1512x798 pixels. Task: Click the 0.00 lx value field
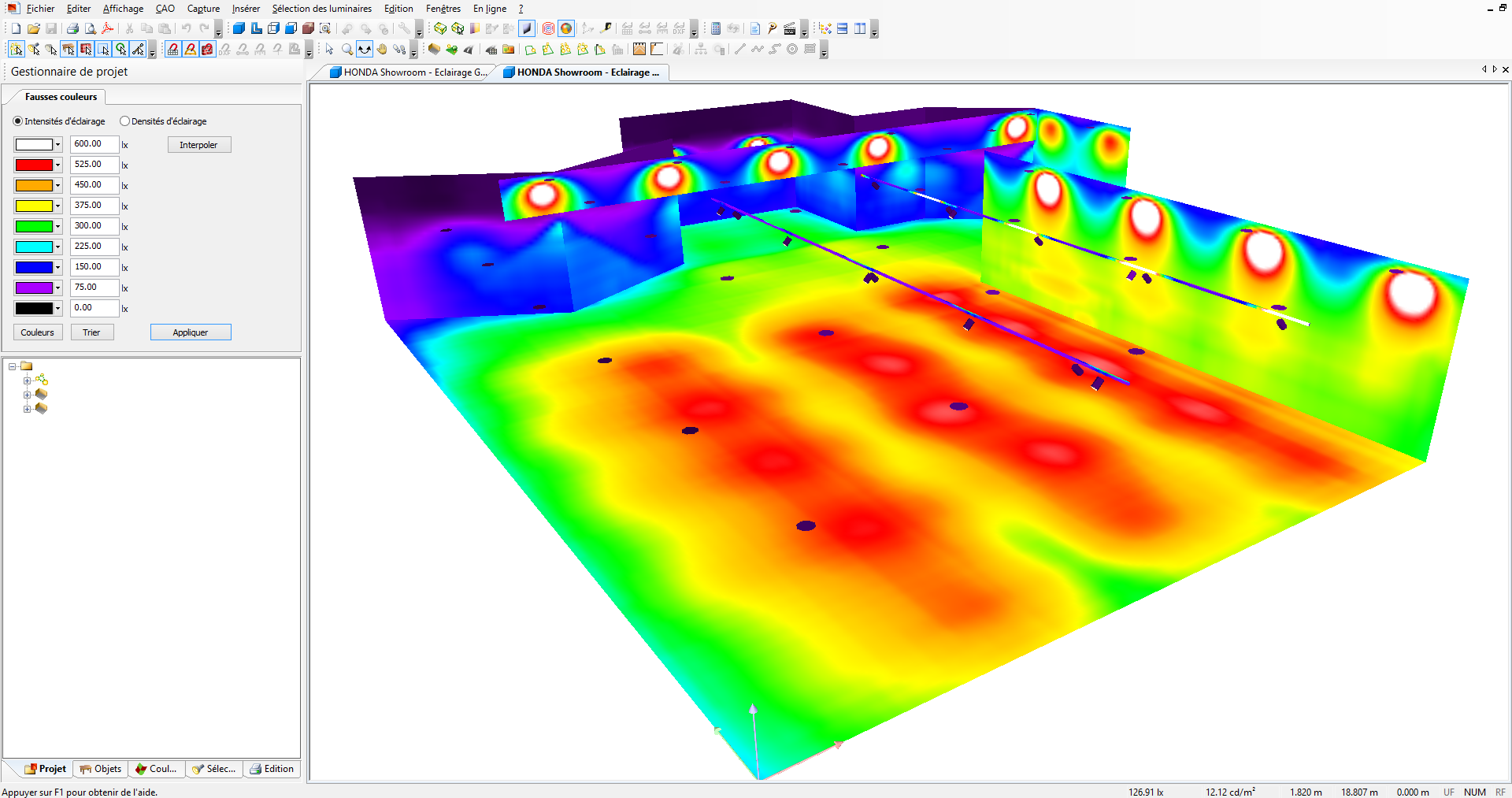pos(94,308)
